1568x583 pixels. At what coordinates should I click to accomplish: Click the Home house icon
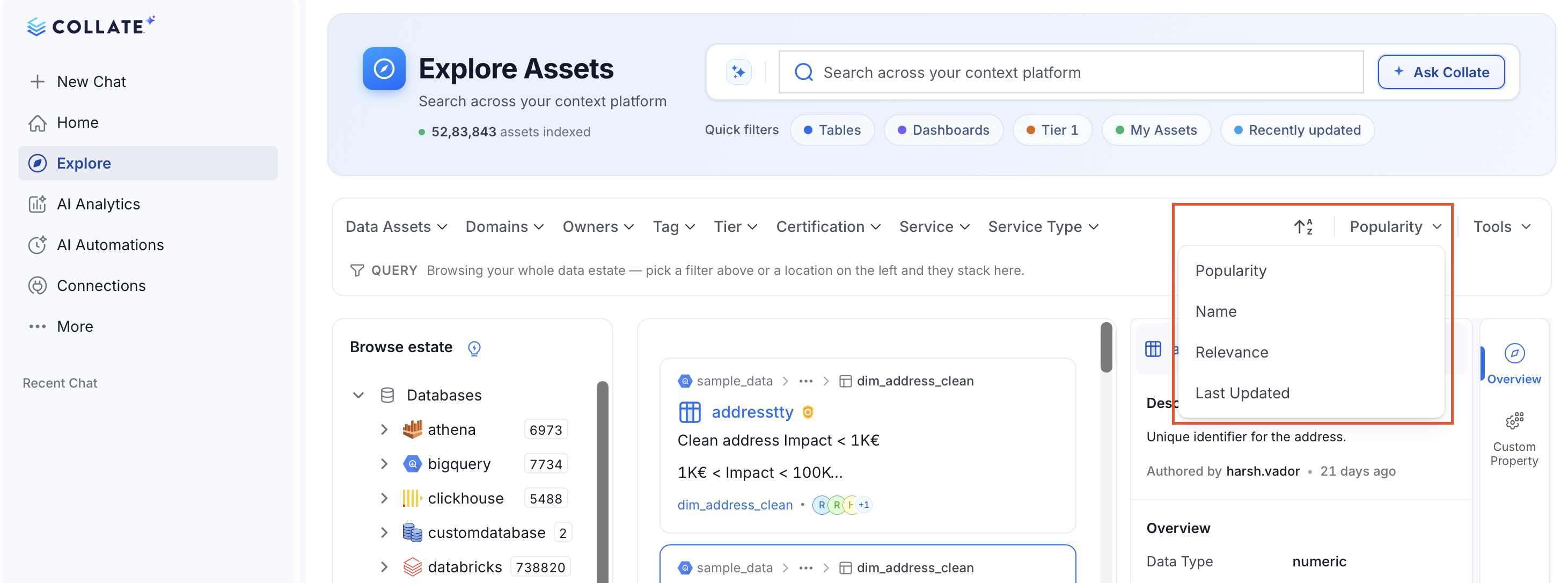click(37, 122)
